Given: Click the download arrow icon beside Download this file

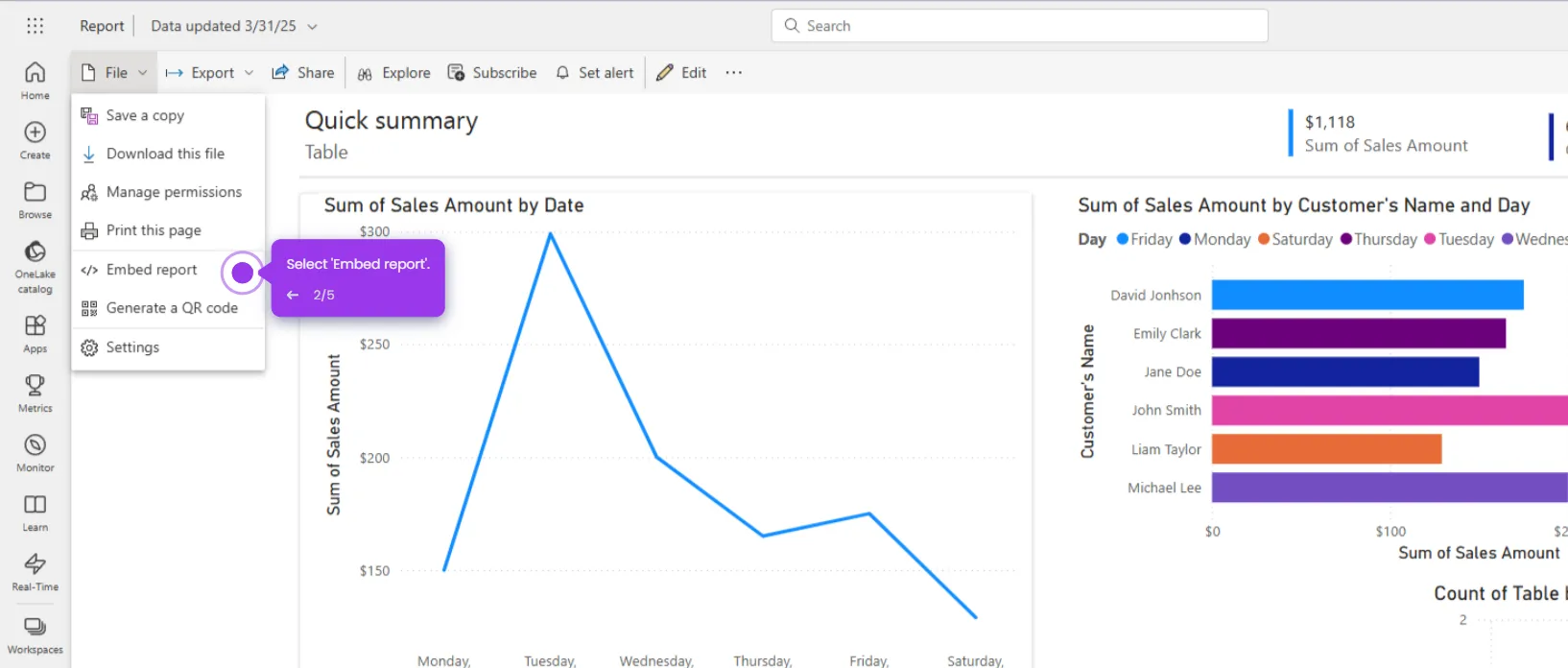Looking at the screenshot, I should click(89, 155).
